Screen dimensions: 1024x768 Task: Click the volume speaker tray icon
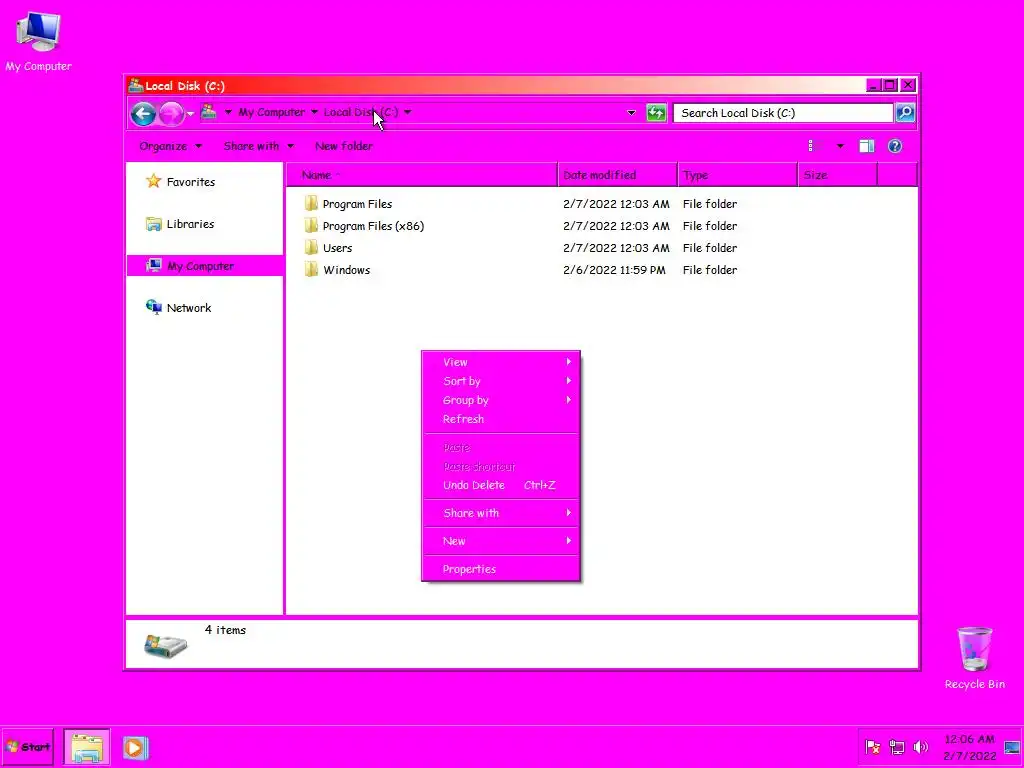click(x=920, y=747)
